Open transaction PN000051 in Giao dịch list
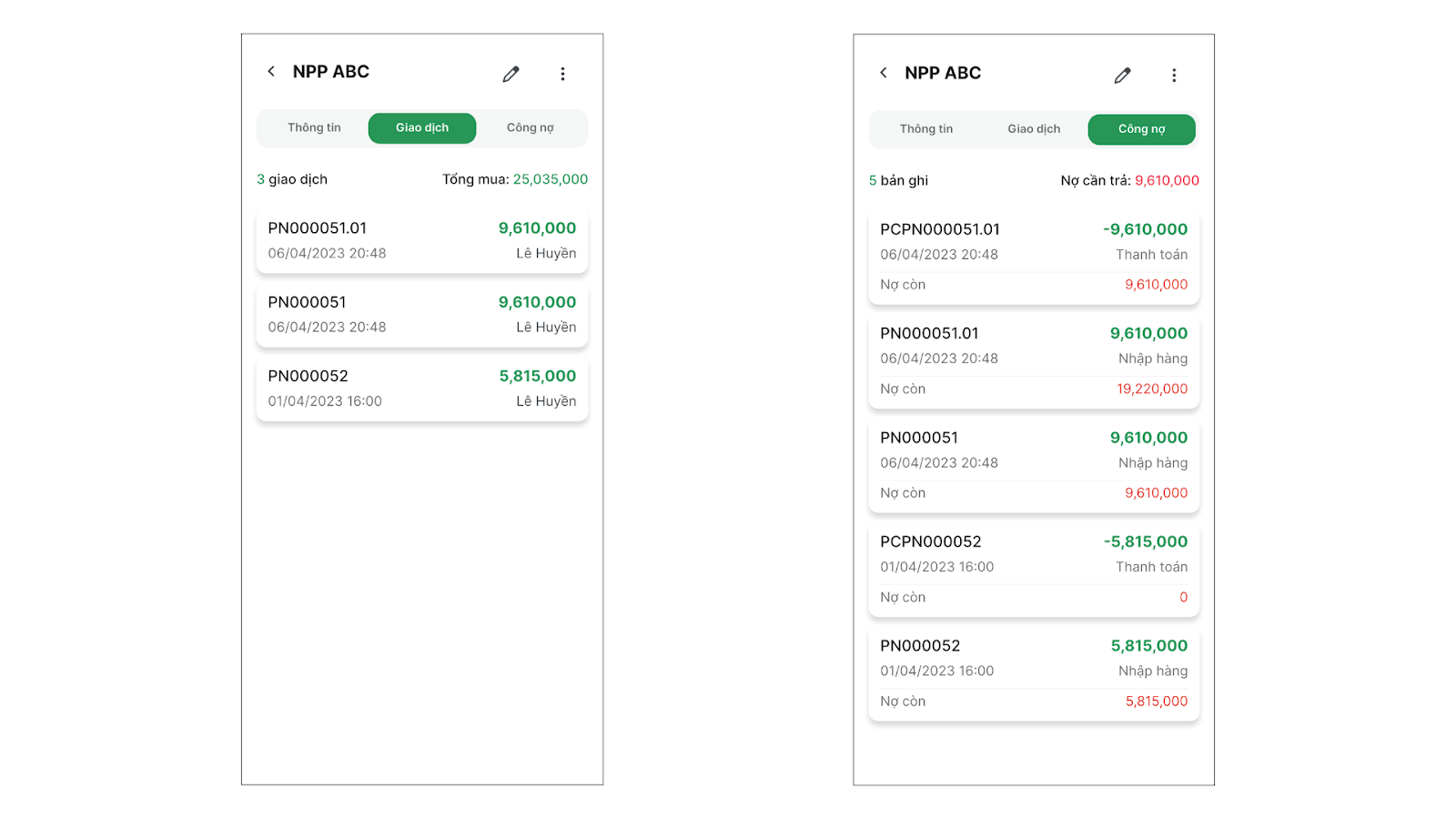The image size is (1456, 819). tap(422, 315)
